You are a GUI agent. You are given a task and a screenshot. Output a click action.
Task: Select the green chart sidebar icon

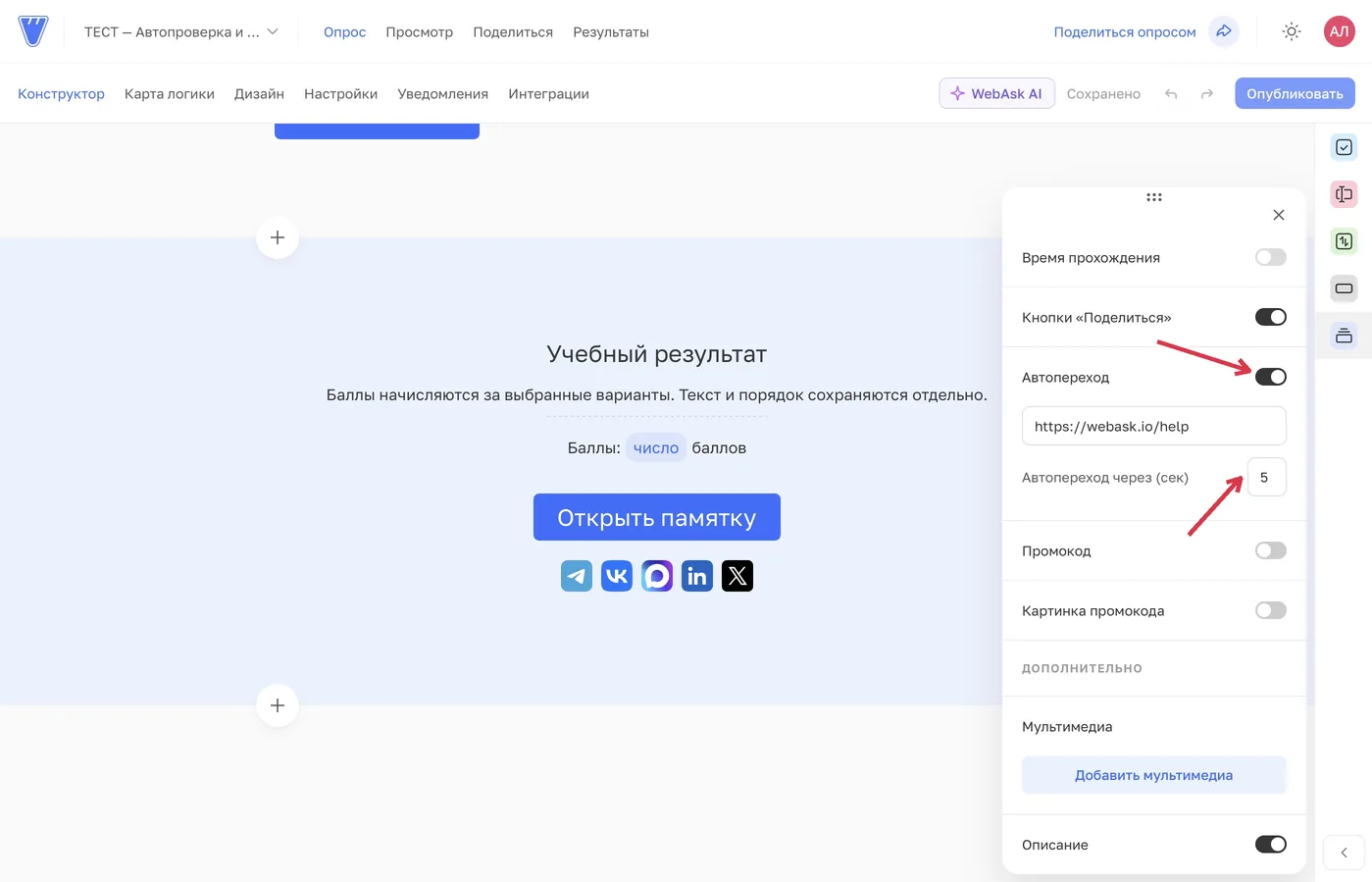click(1344, 241)
